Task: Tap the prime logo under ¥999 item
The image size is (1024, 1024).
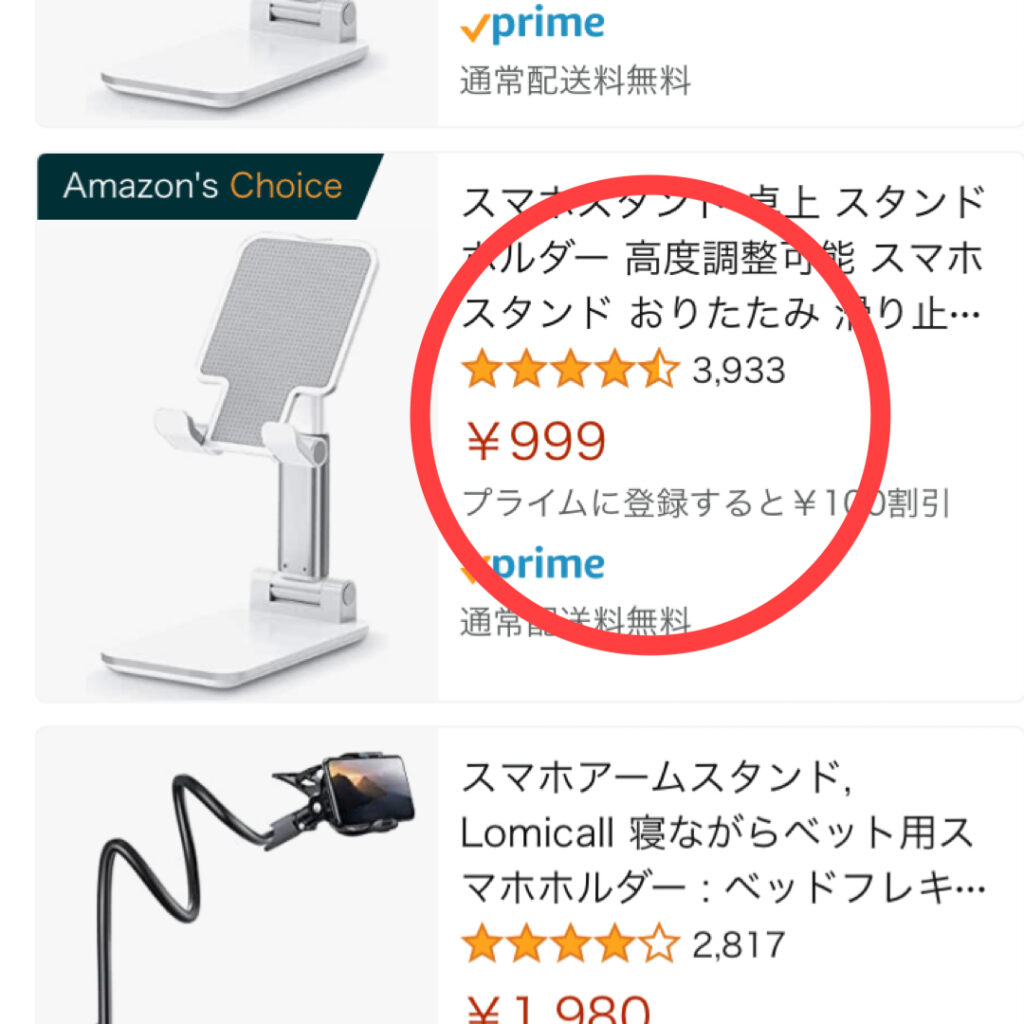Action: [533, 564]
